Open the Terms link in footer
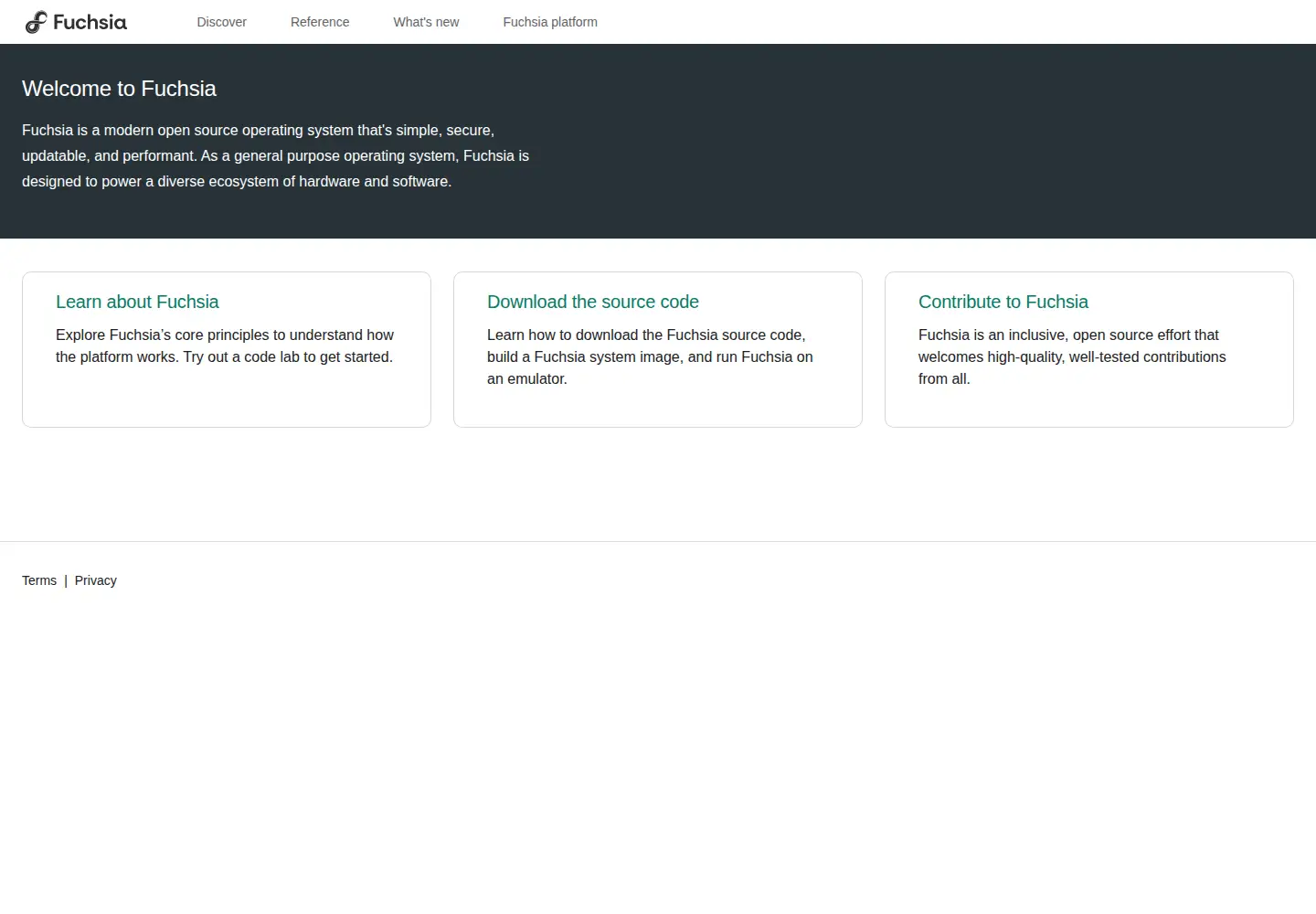This screenshot has width=1316, height=914. pos(39,580)
